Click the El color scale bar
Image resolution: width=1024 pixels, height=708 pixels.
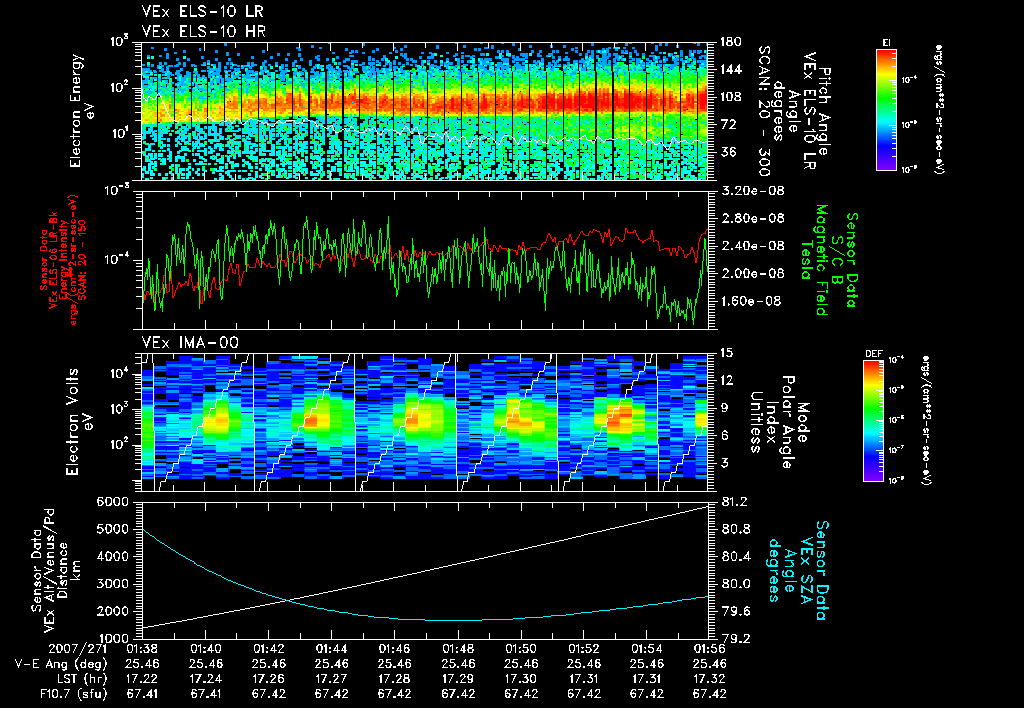(886, 109)
